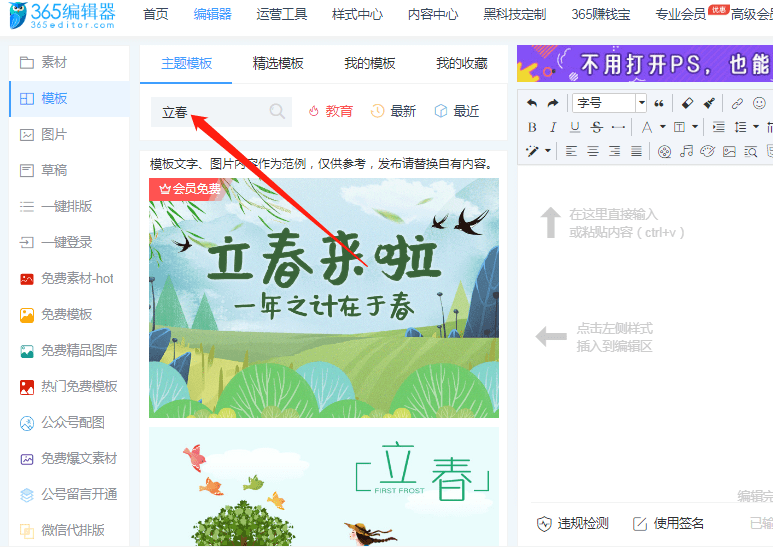Click 一键排版 in the sidebar
The height and width of the screenshot is (547, 773).
[69, 206]
